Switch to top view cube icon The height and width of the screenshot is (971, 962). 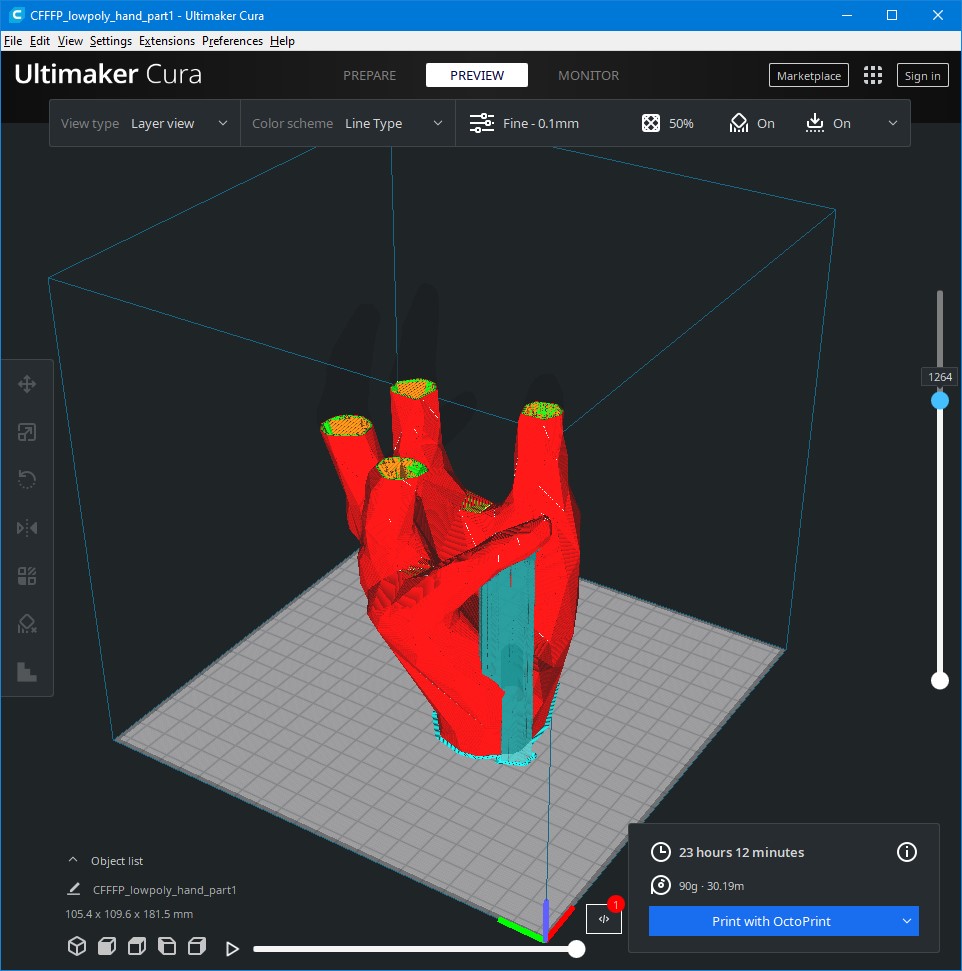(137, 946)
